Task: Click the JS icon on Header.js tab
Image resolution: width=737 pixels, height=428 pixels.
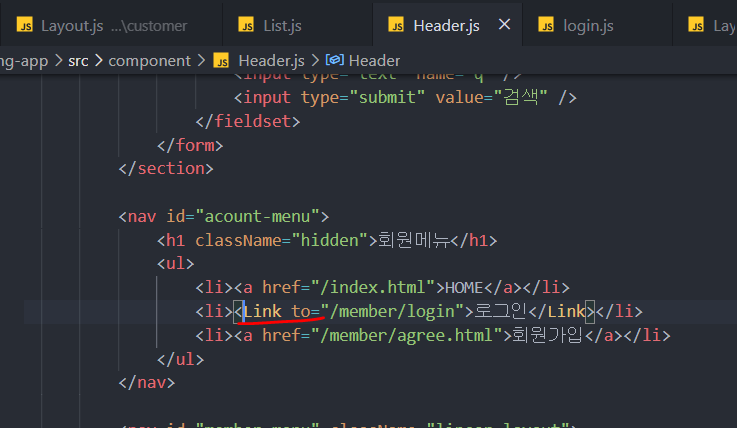Action: pyautogui.click(x=396, y=25)
